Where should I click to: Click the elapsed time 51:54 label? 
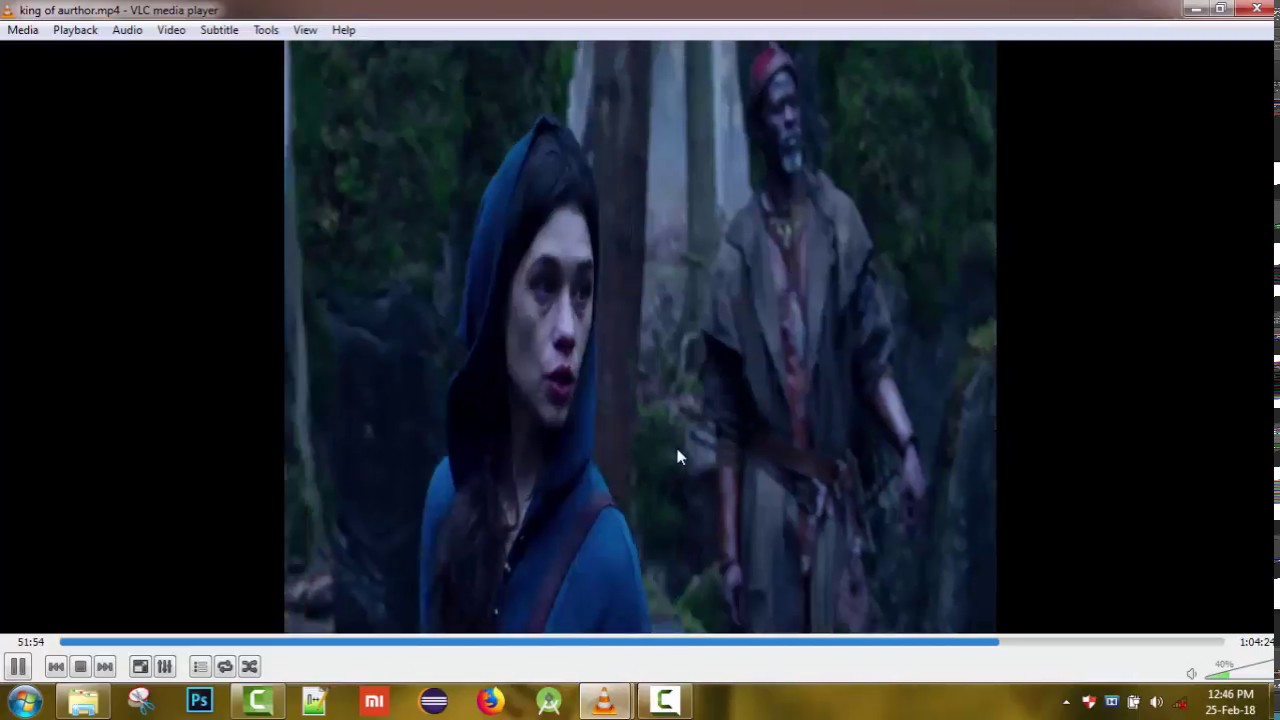tap(30, 642)
